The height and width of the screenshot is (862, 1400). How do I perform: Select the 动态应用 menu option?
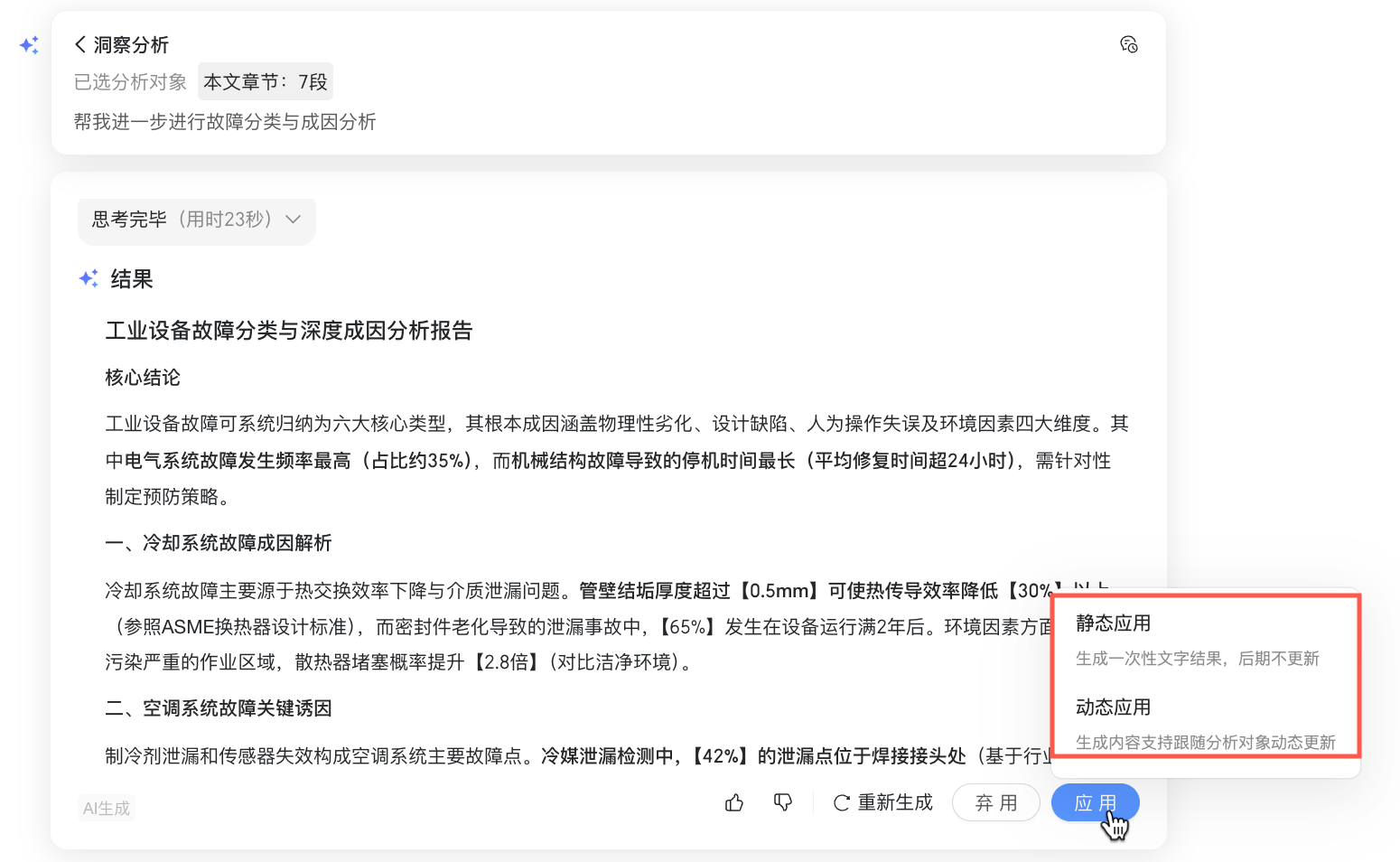point(1206,724)
